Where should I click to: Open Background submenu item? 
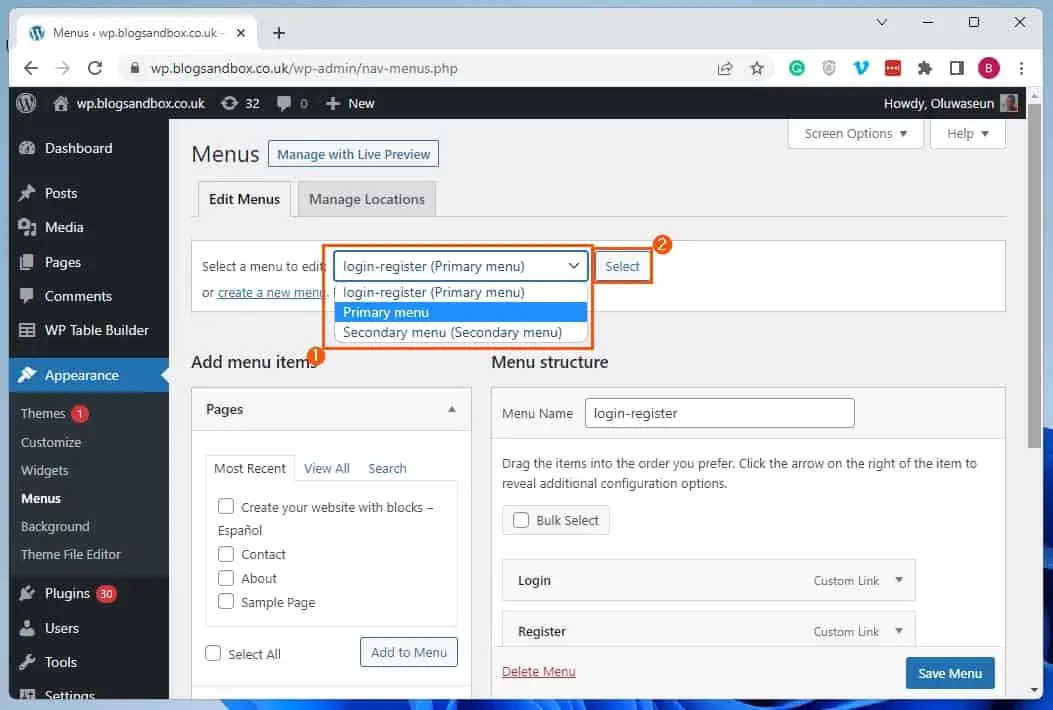point(55,527)
